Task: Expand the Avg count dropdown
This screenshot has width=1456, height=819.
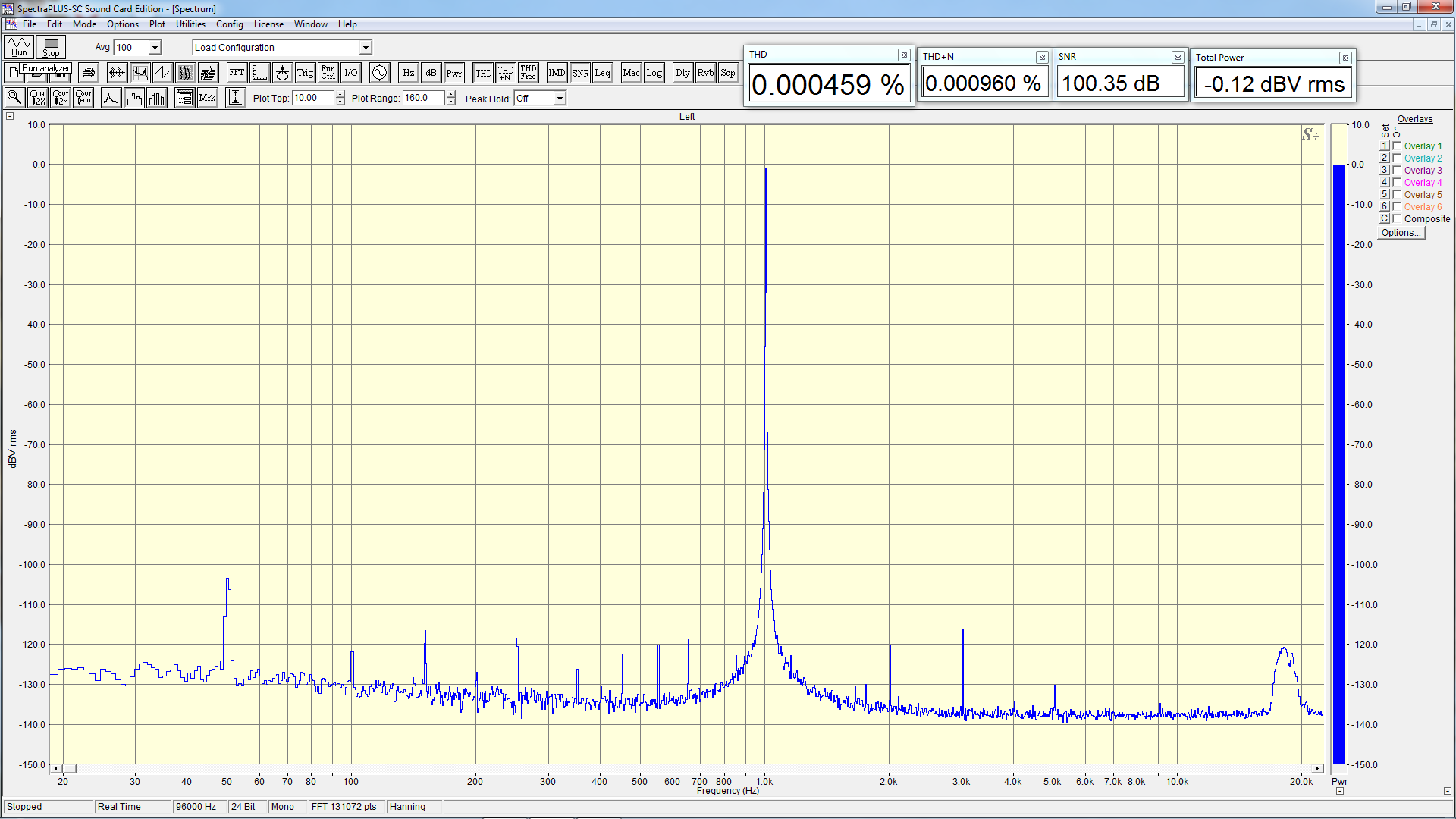Action: (x=155, y=47)
